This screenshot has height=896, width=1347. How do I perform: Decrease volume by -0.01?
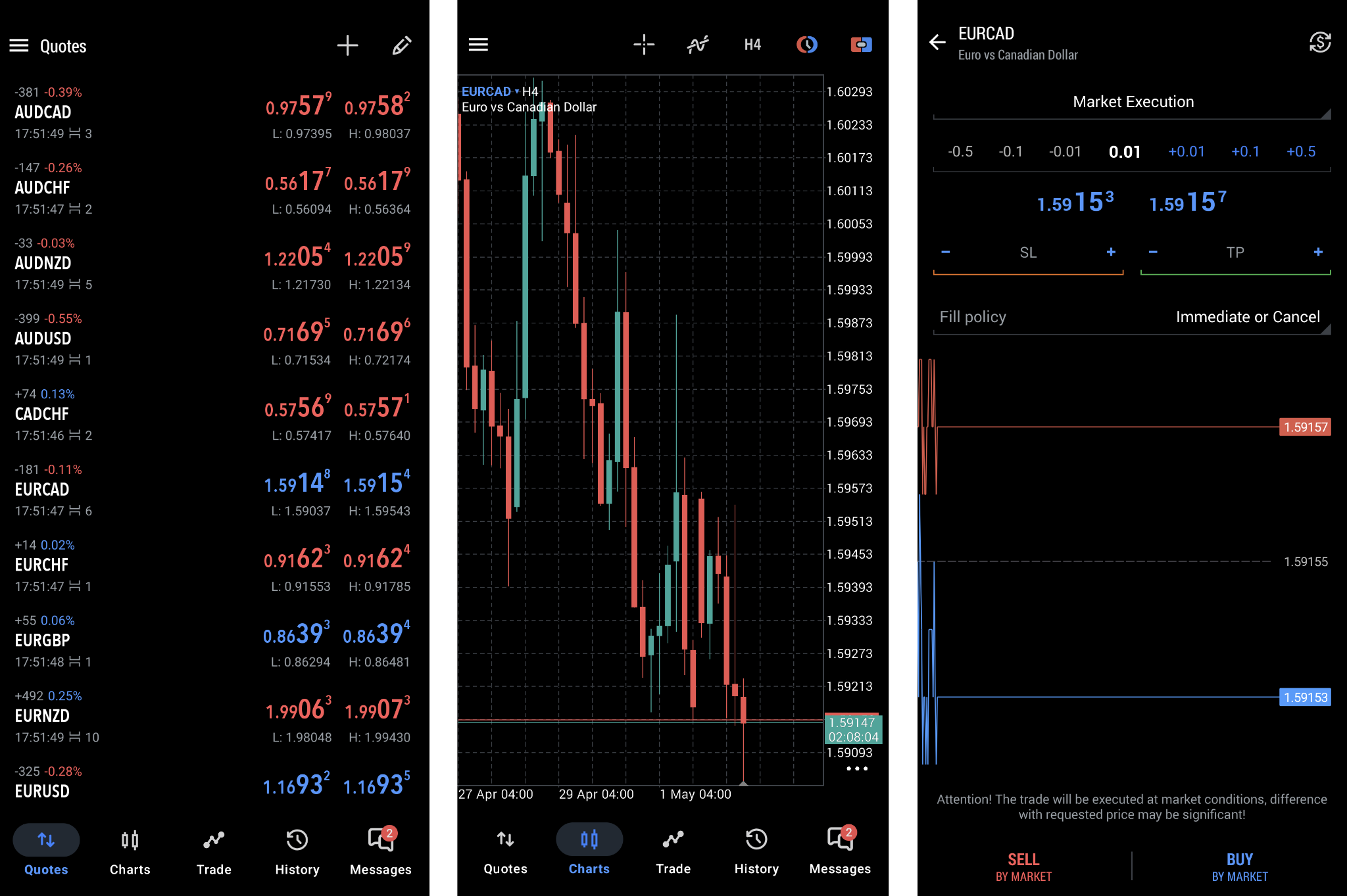point(1065,152)
